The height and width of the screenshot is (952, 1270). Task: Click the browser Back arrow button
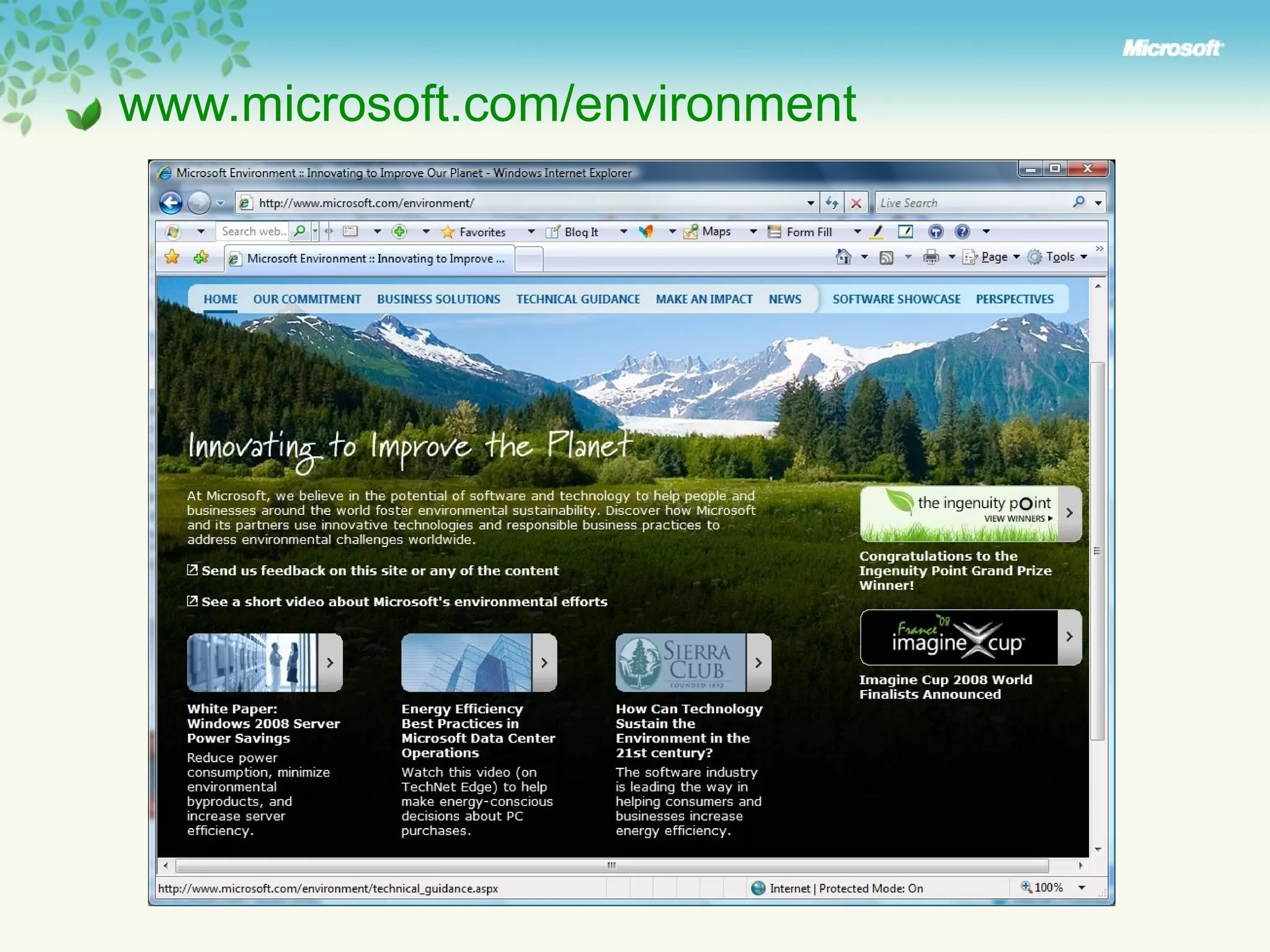tap(171, 203)
